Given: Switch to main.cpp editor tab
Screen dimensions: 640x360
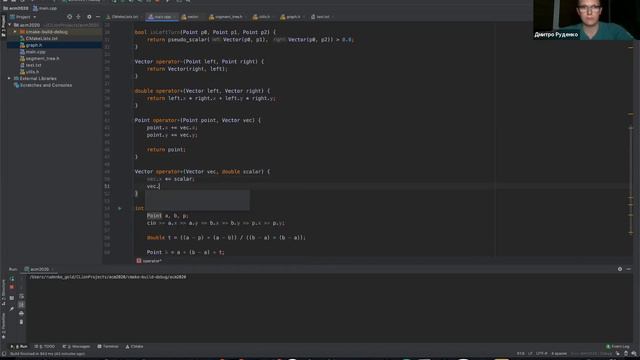Looking at the screenshot, I should tap(162, 17).
